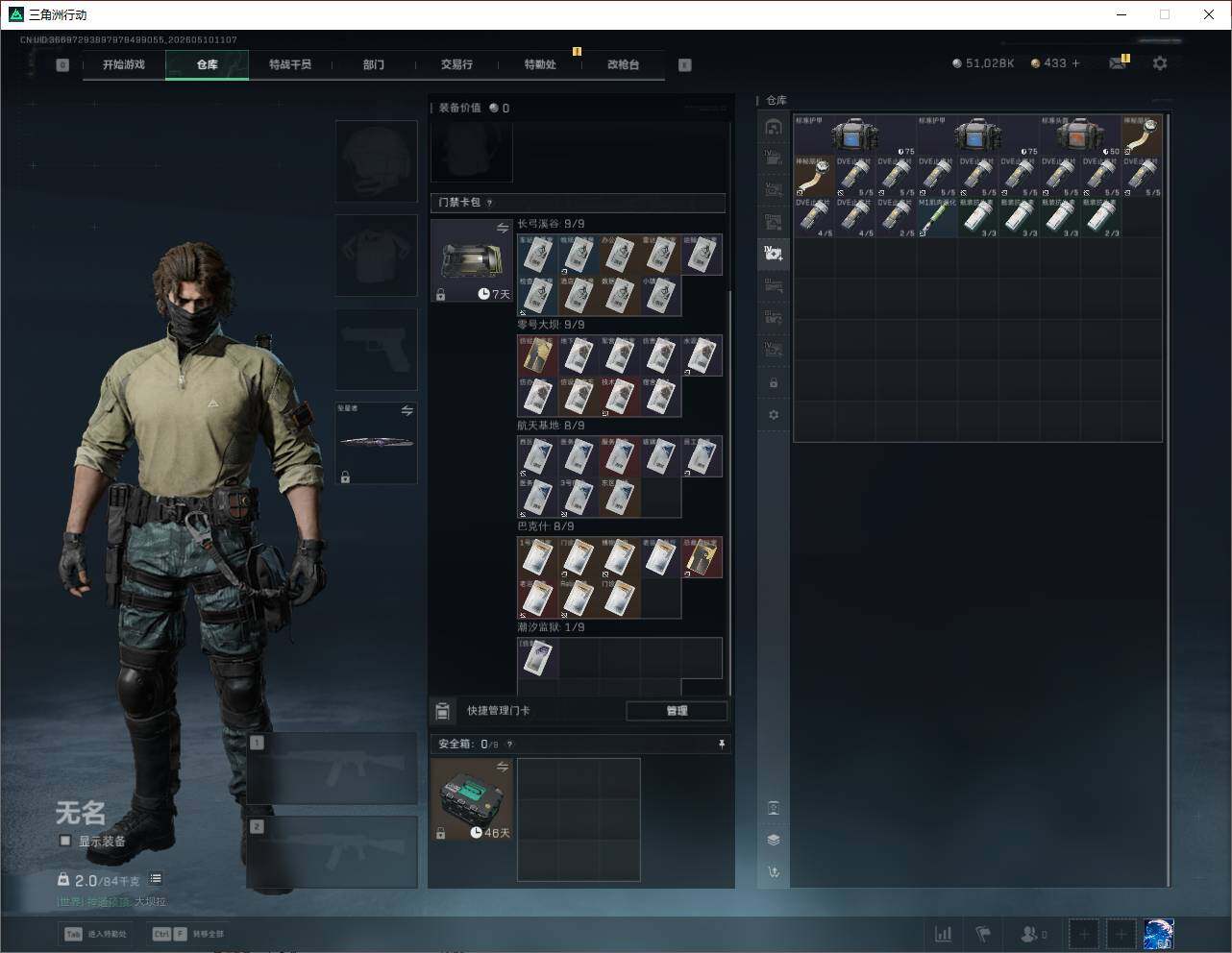Click the 潮汐监狱: 1/9 section label
This screenshot has height=953, width=1232.
551,627
